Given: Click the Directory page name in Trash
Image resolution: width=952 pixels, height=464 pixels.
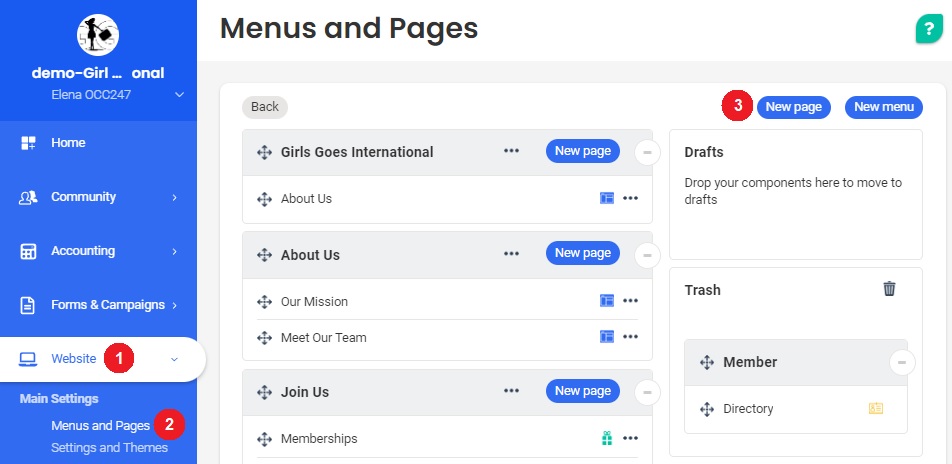Looking at the screenshot, I should coord(748,409).
